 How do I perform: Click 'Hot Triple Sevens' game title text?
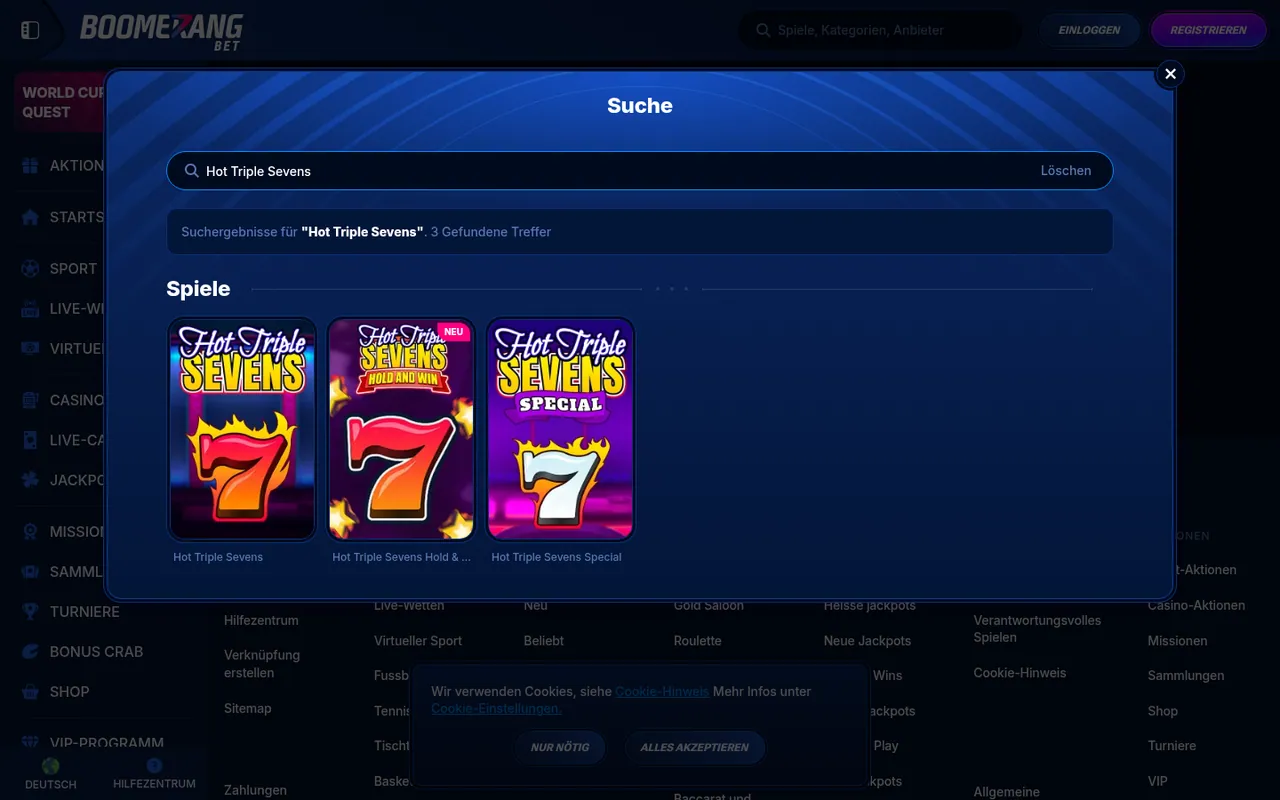218,557
